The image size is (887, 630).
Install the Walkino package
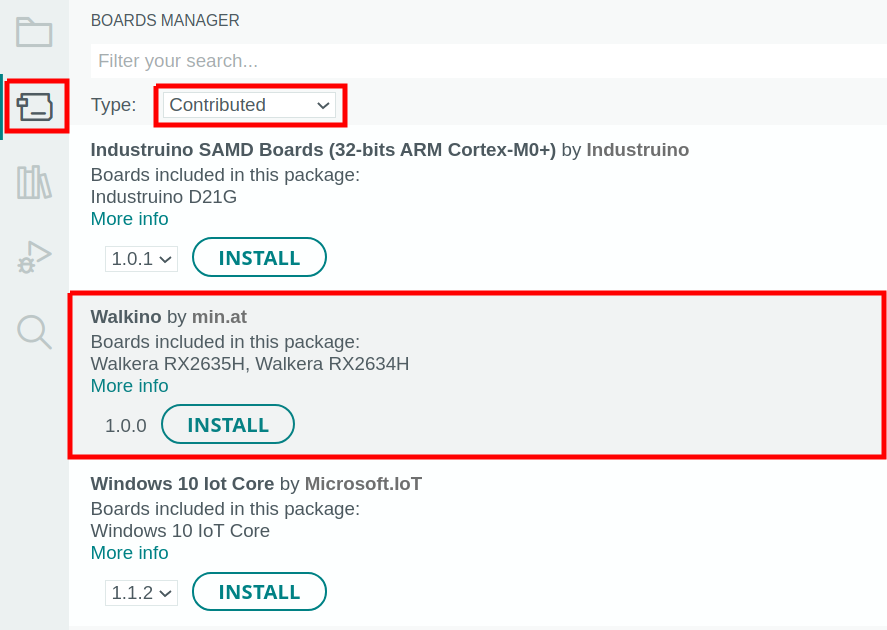tap(228, 424)
